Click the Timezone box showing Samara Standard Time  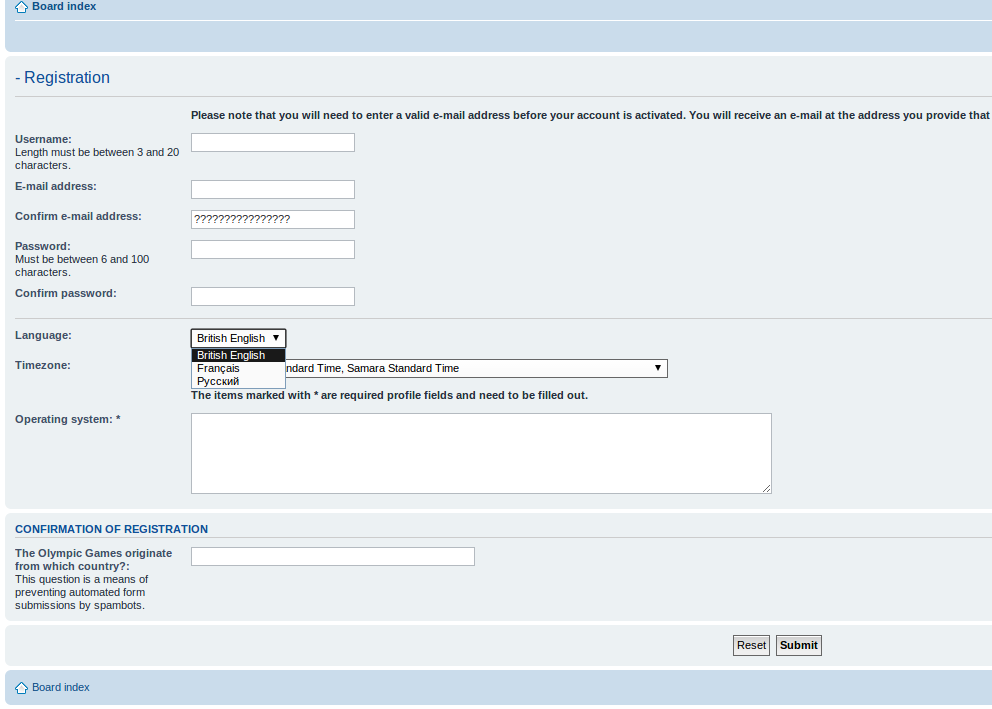click(x=470, y=369)
